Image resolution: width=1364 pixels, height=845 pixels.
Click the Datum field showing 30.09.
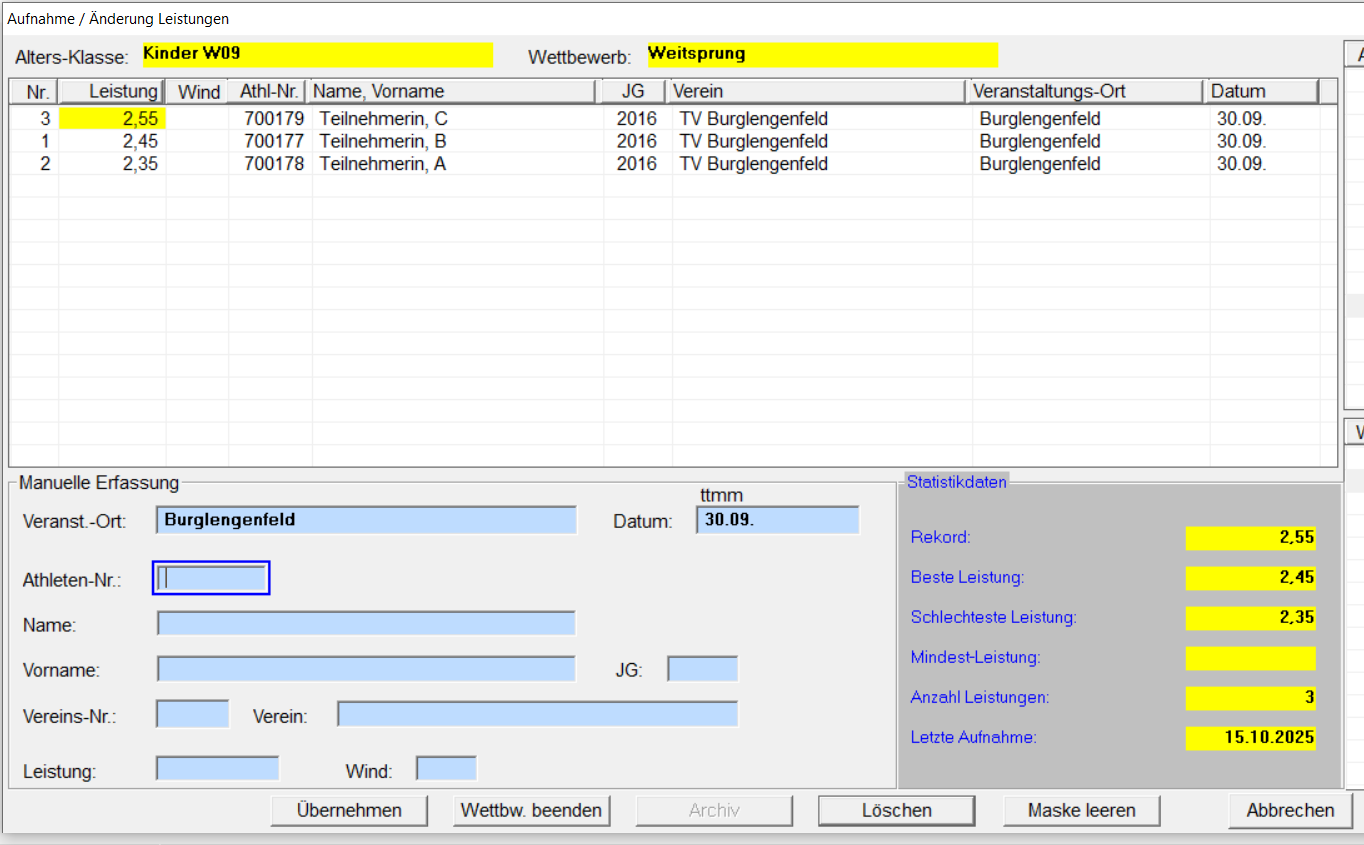(777, 520)
